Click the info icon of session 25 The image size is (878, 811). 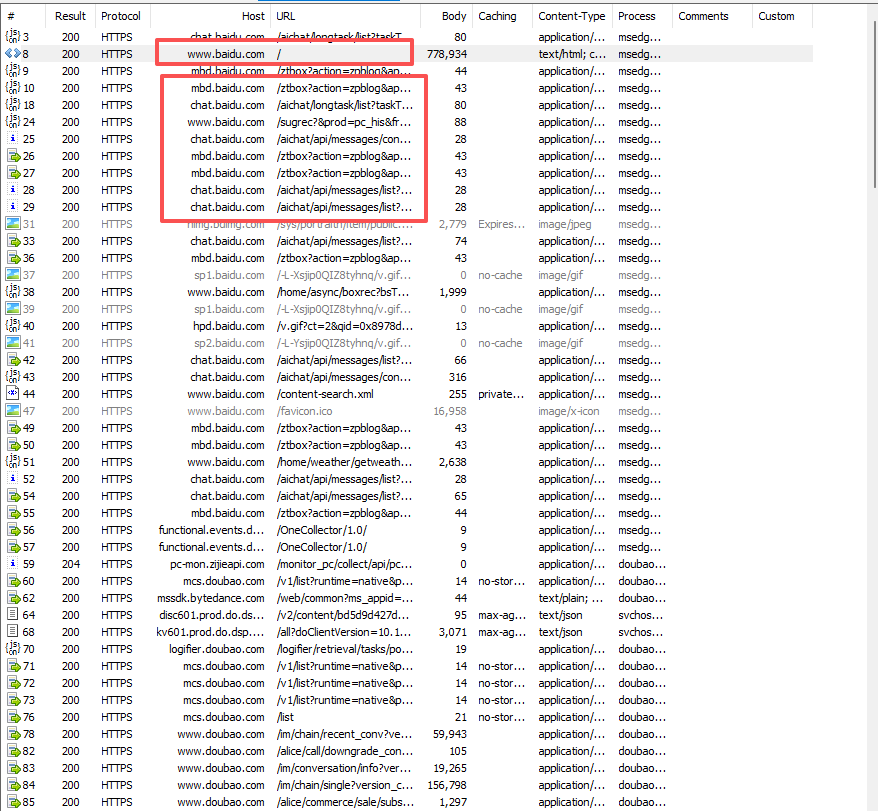click(x=12, y=139)
